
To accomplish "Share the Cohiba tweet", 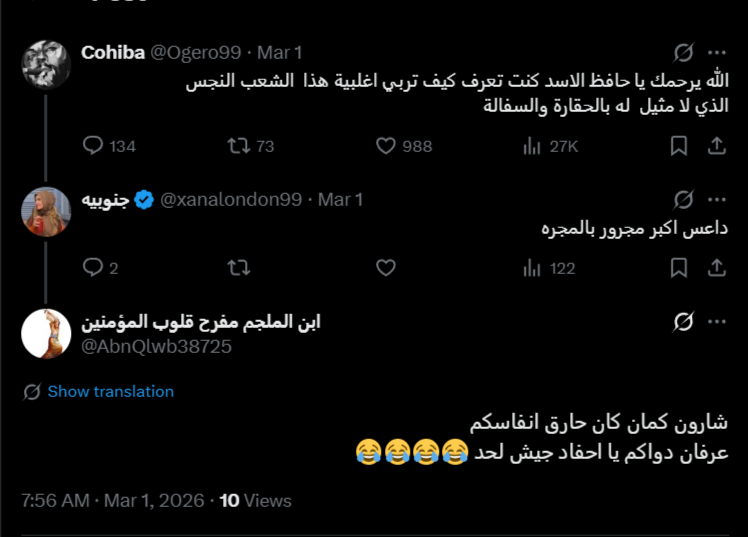I will click(716, 146).
